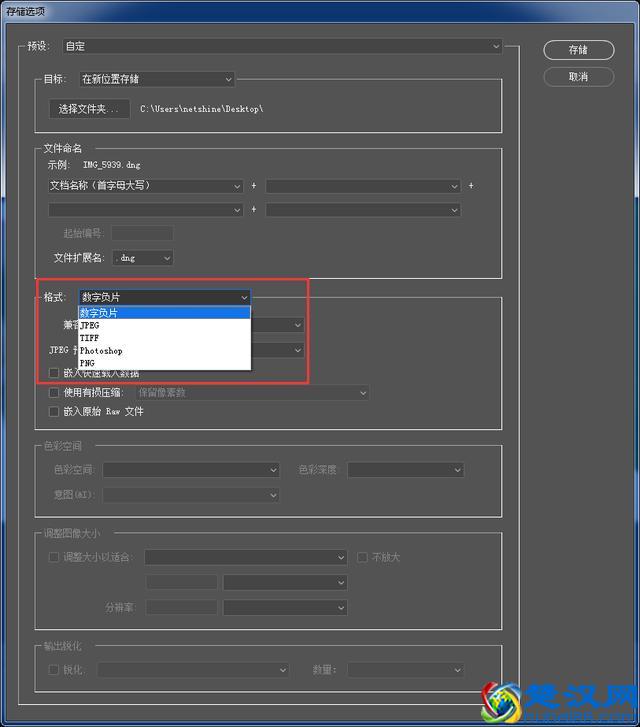Click the example filename IMG_5939.dng
This screenshot has width=640, height=727.
(x=111, y=165)
